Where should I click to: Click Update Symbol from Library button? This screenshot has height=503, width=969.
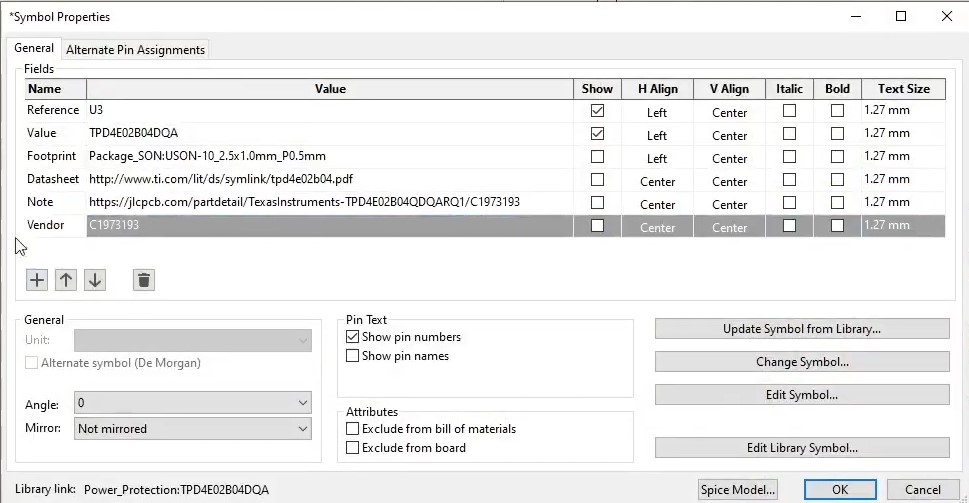(802, 329)
